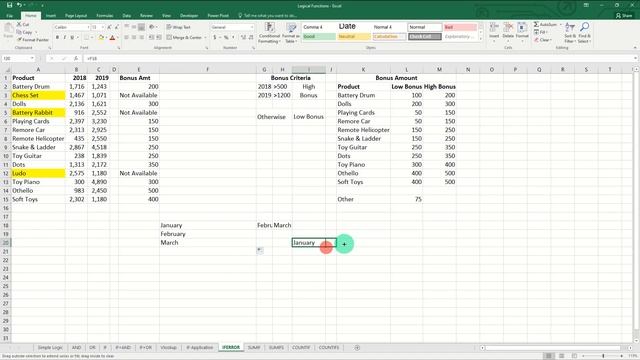The image size is (640, 360).
Task: Switch to the Vlookup sheet tab
Action: 168,347
